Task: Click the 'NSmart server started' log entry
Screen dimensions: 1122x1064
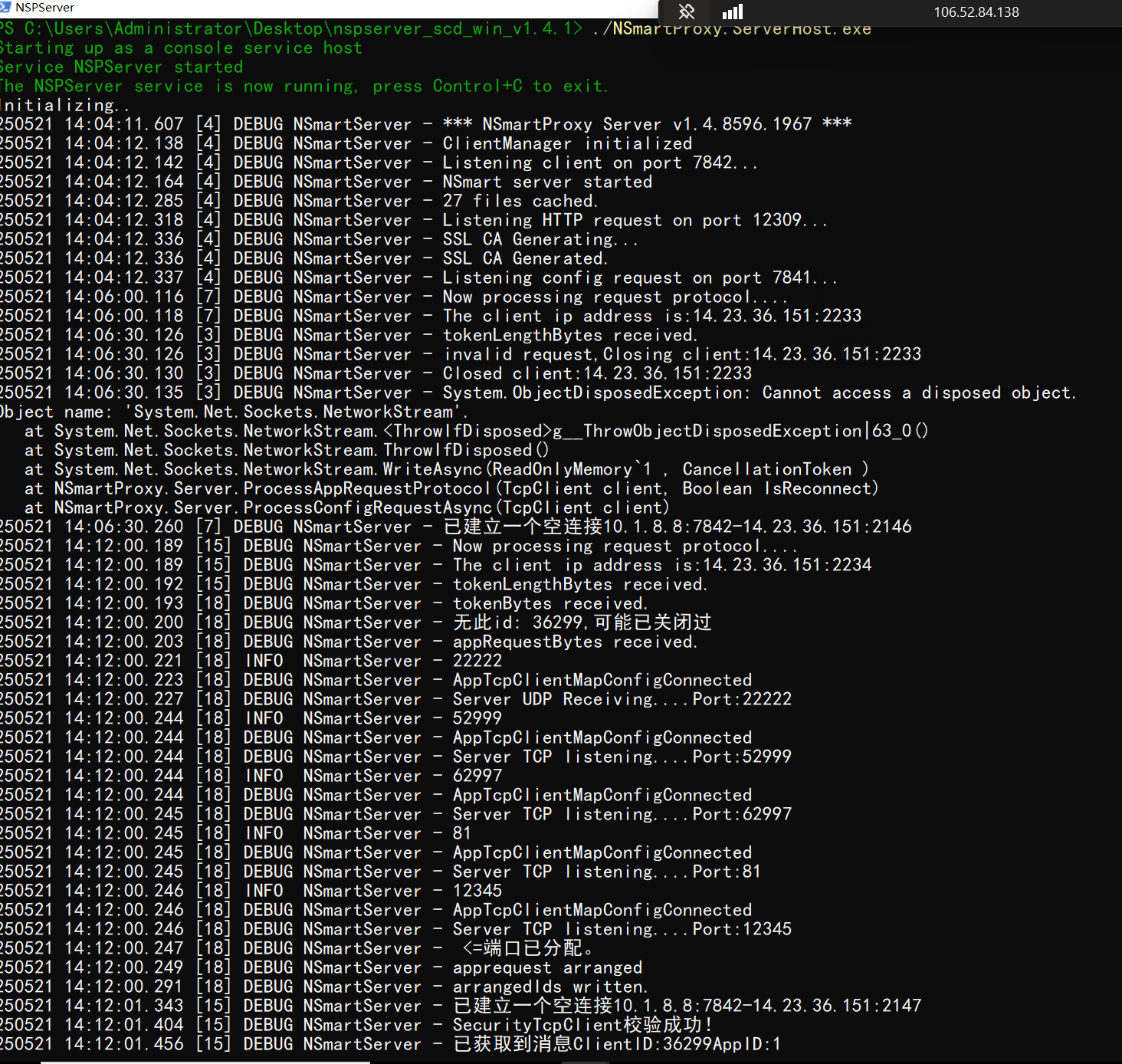Action: (326, 182)
